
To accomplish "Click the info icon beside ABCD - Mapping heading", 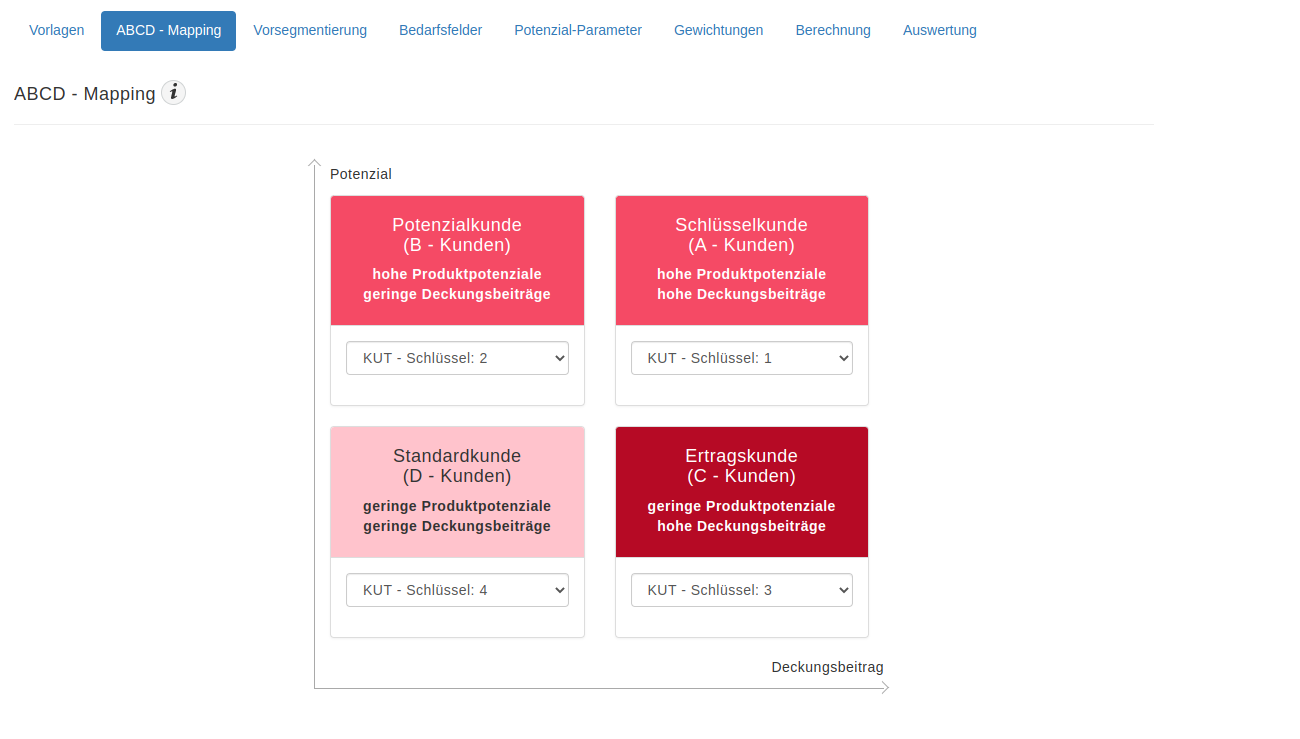I will (174, 93).
